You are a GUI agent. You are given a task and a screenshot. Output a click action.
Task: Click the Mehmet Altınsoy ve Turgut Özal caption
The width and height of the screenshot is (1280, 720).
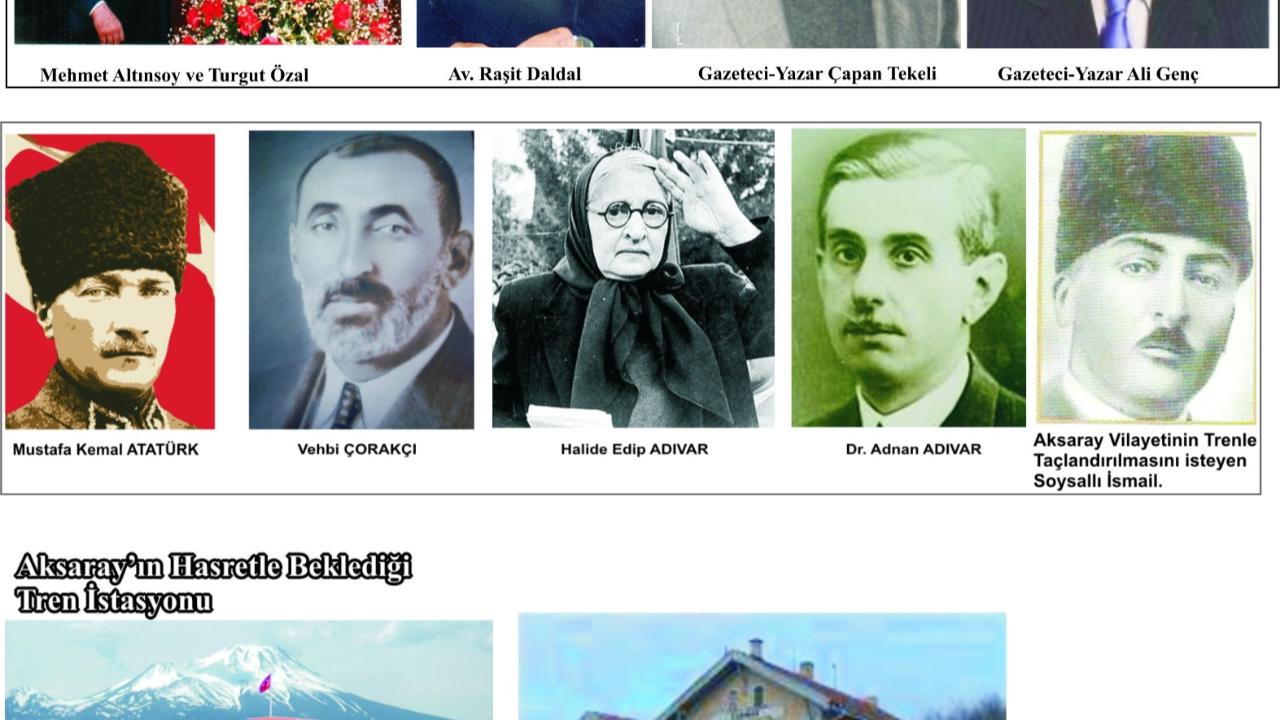click(x=174, y=75)
